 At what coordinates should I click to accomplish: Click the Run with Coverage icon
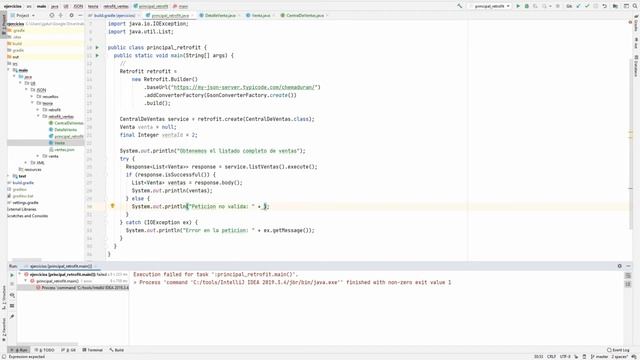[x=535, y=6]
